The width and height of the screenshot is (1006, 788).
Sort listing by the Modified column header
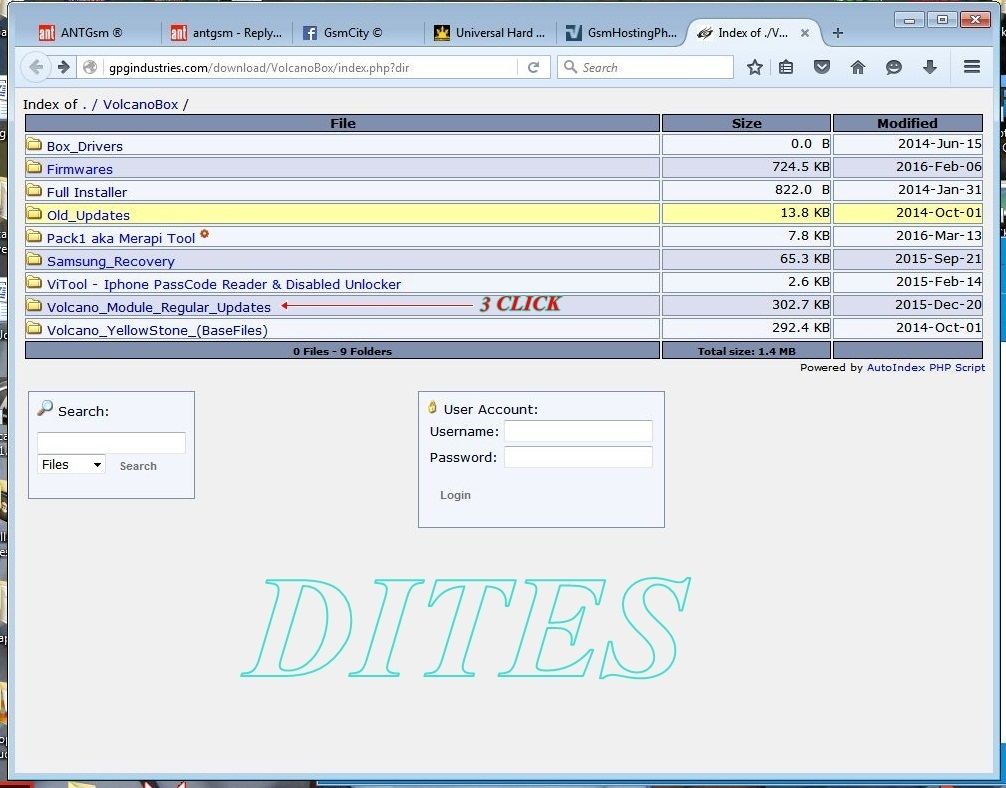(x=907, y=123)
